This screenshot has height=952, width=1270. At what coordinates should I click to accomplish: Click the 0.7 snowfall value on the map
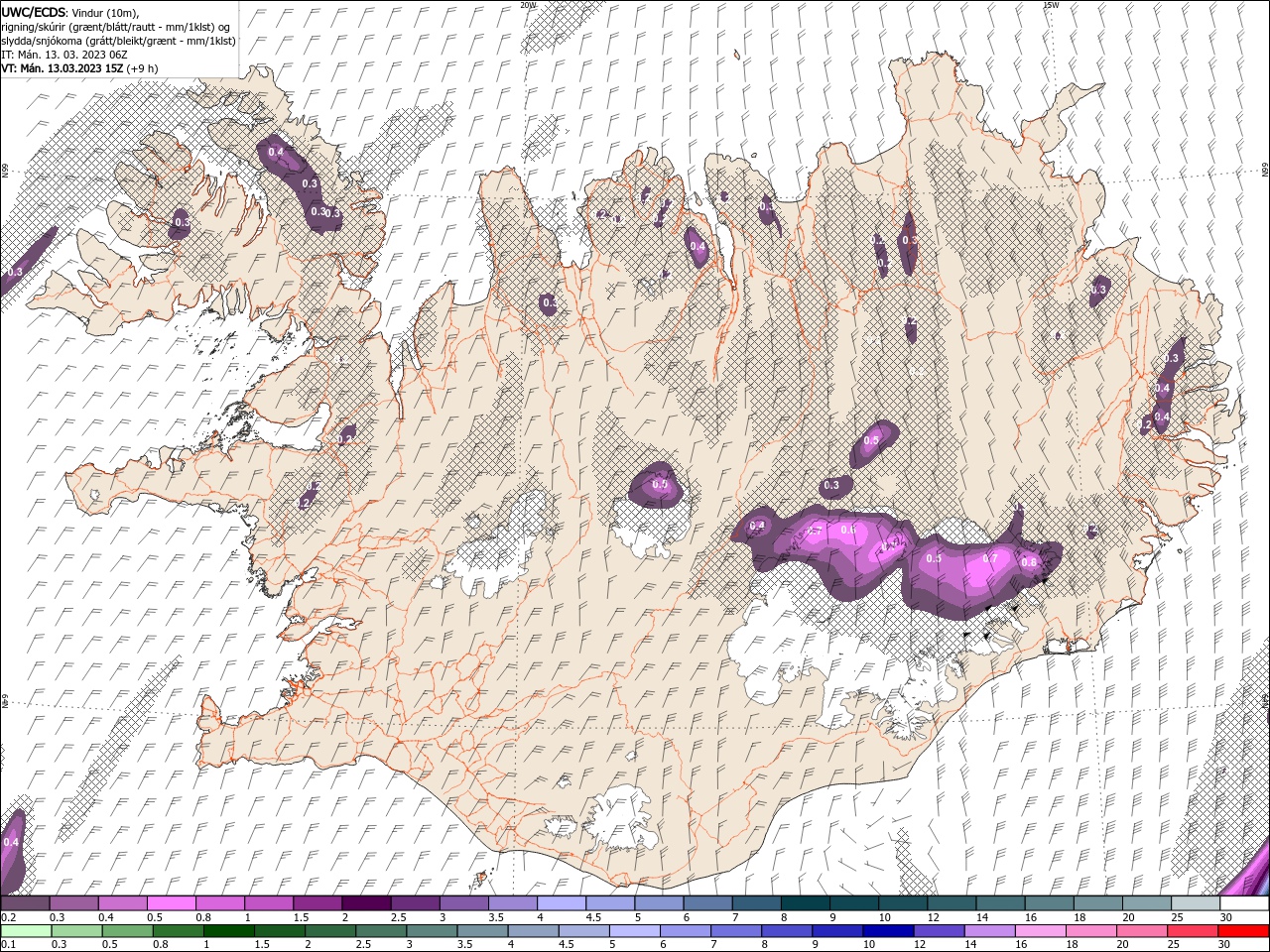989,558
